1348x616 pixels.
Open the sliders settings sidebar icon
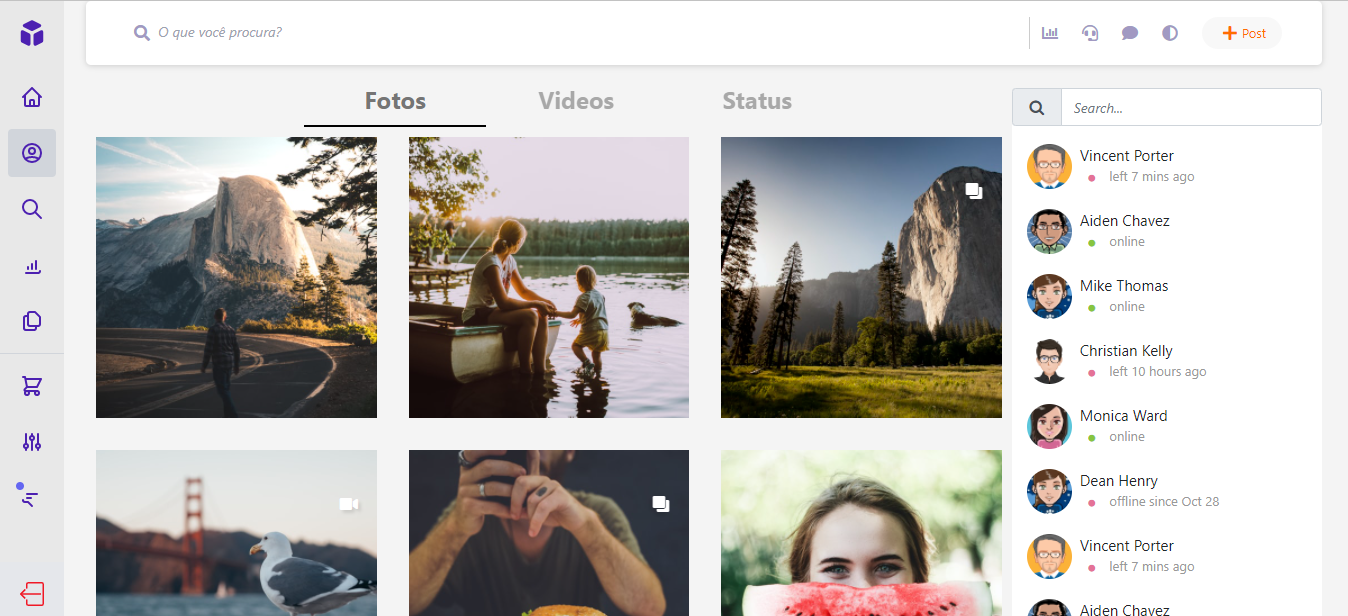tap(32, 441)
